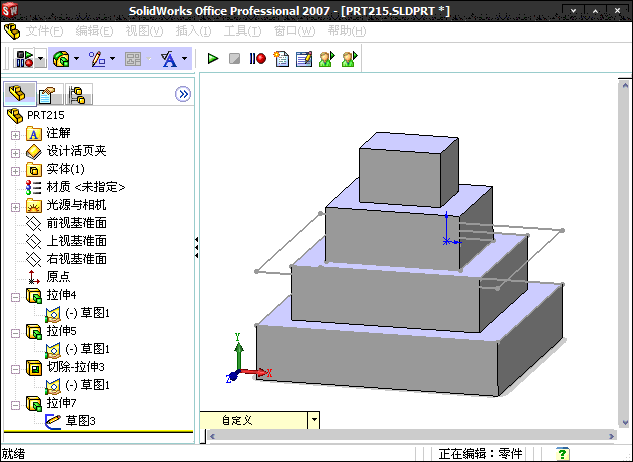Open the macro toolbar icon with traffic light

click(x=24, y=59)
